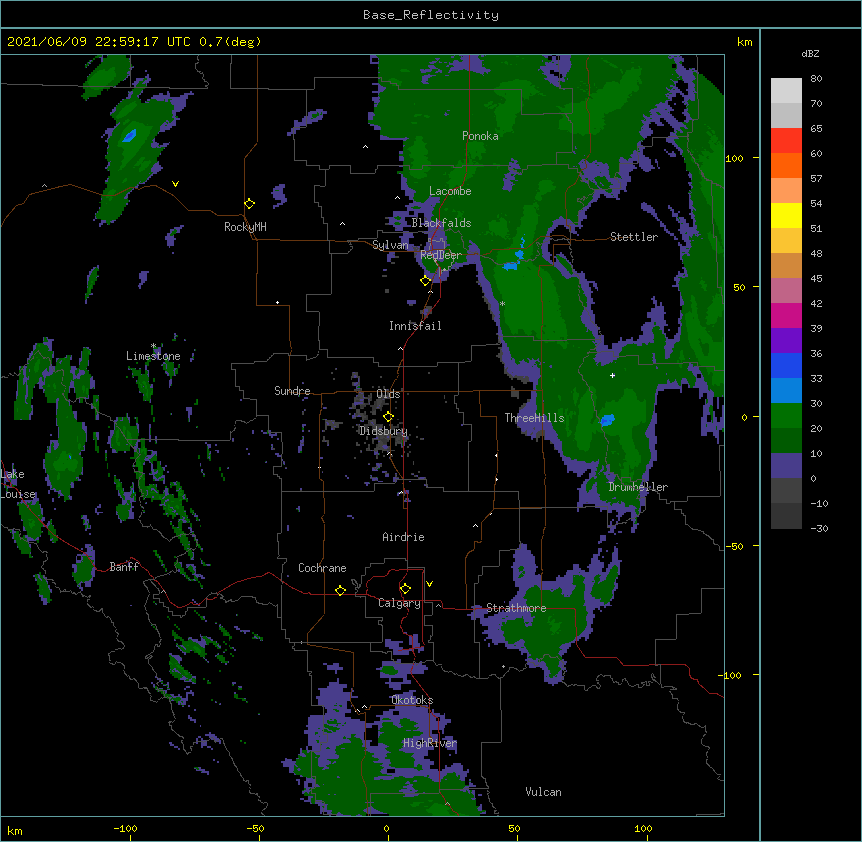Click the blue reflectivity cell north of Drumheller
The image size is (862, 842).
click(607, 420)
